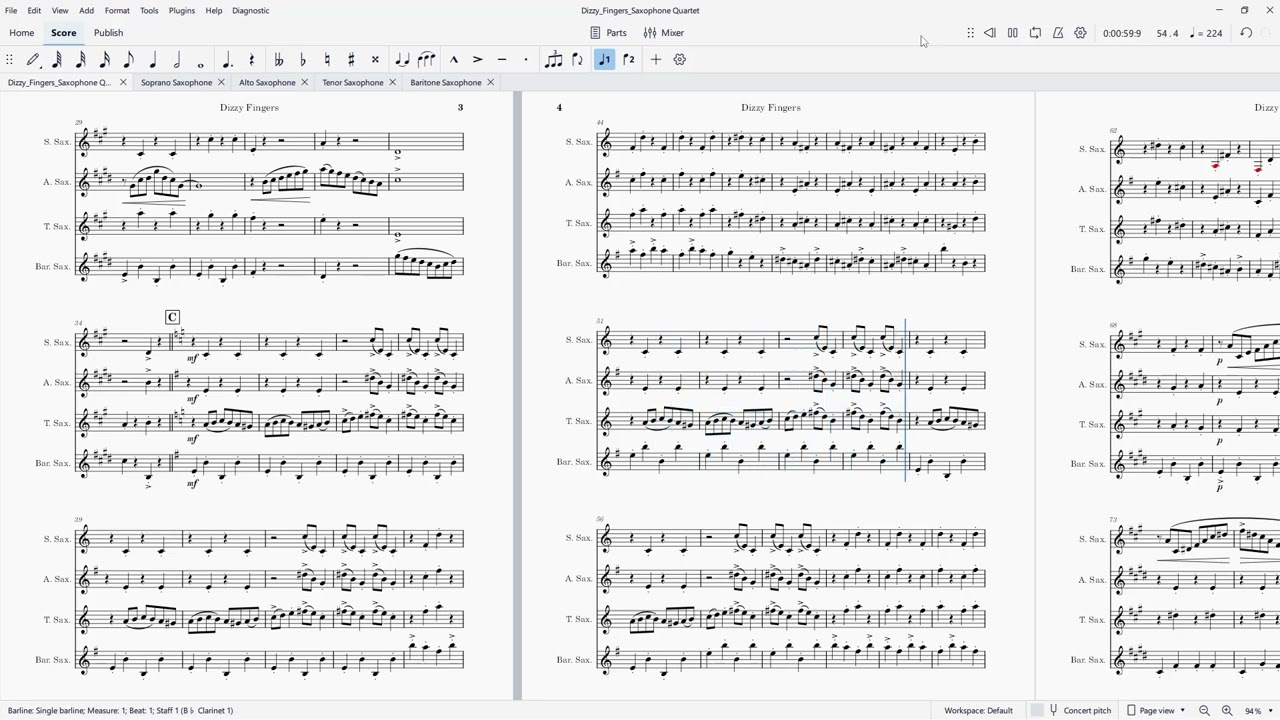Select the eighth note duration

coord(129,60)
